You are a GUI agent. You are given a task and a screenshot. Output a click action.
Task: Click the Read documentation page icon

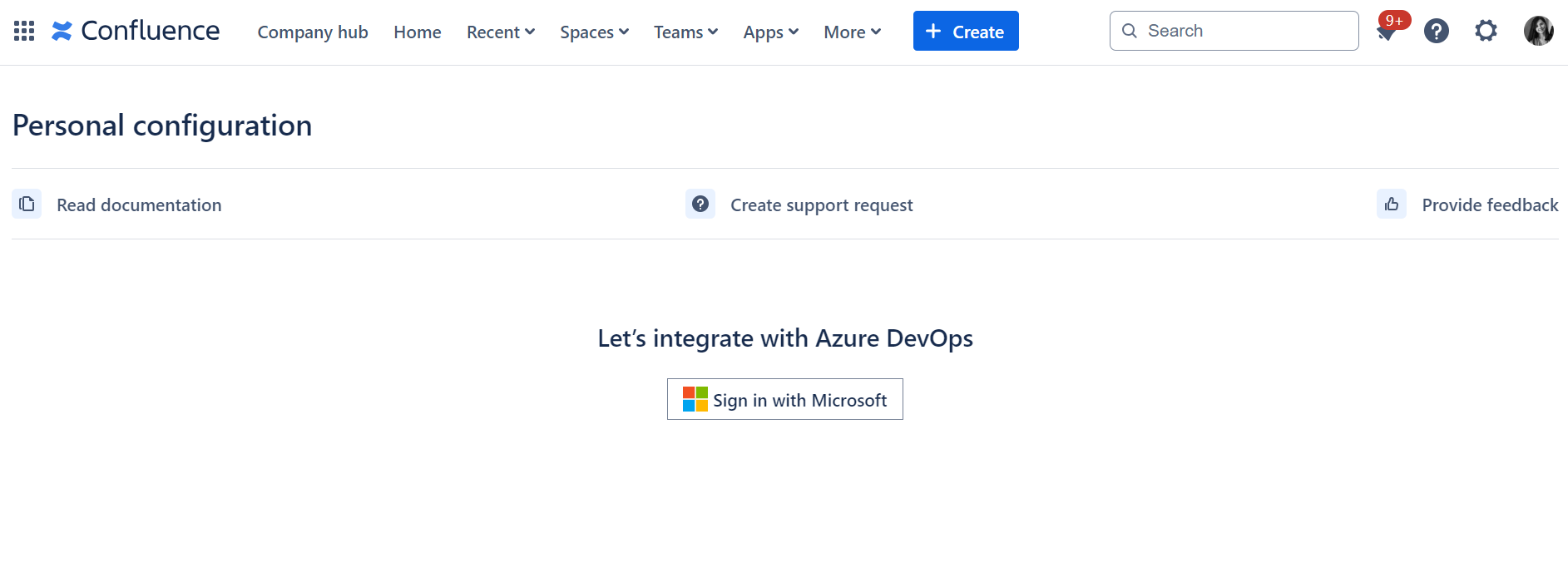click(27, 205)
